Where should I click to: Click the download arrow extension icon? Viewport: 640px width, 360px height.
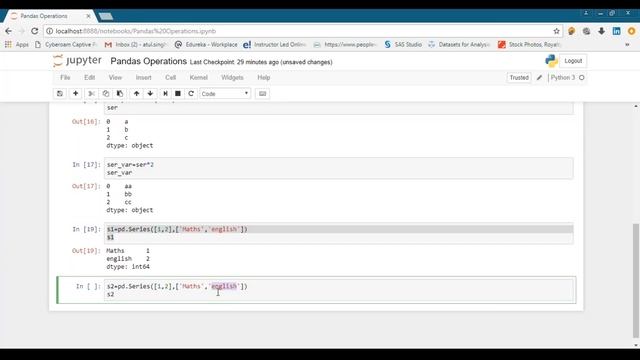click(602, 31)
